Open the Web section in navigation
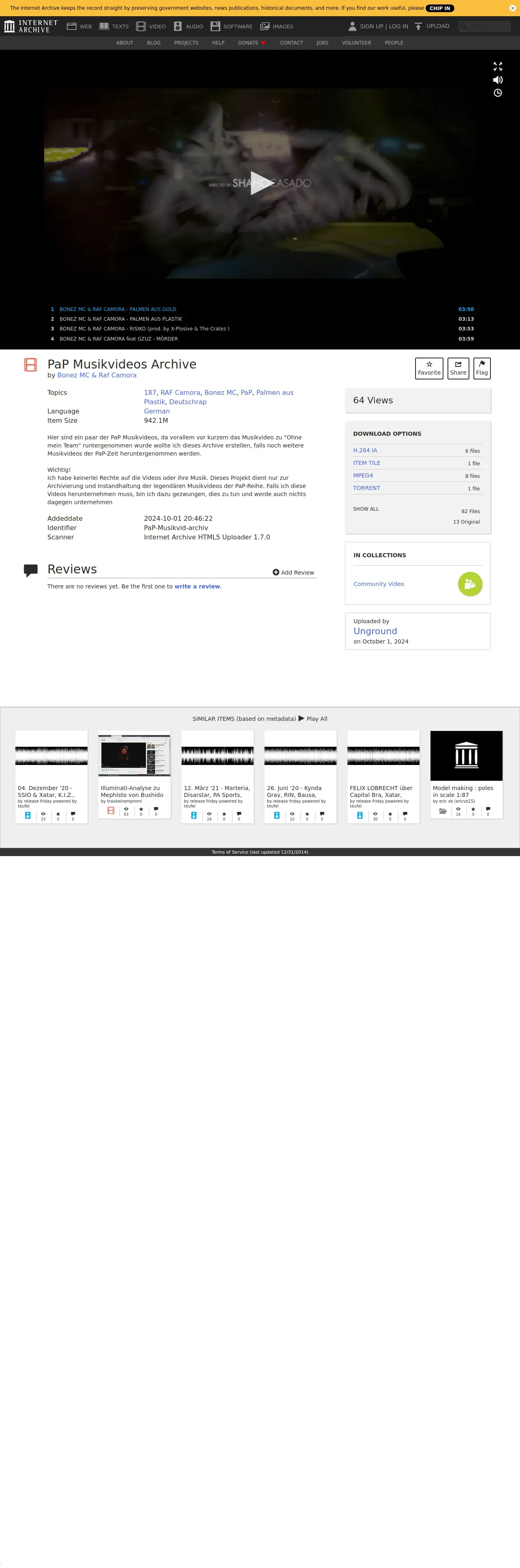The image size is (520, 1568). point(79,26)
